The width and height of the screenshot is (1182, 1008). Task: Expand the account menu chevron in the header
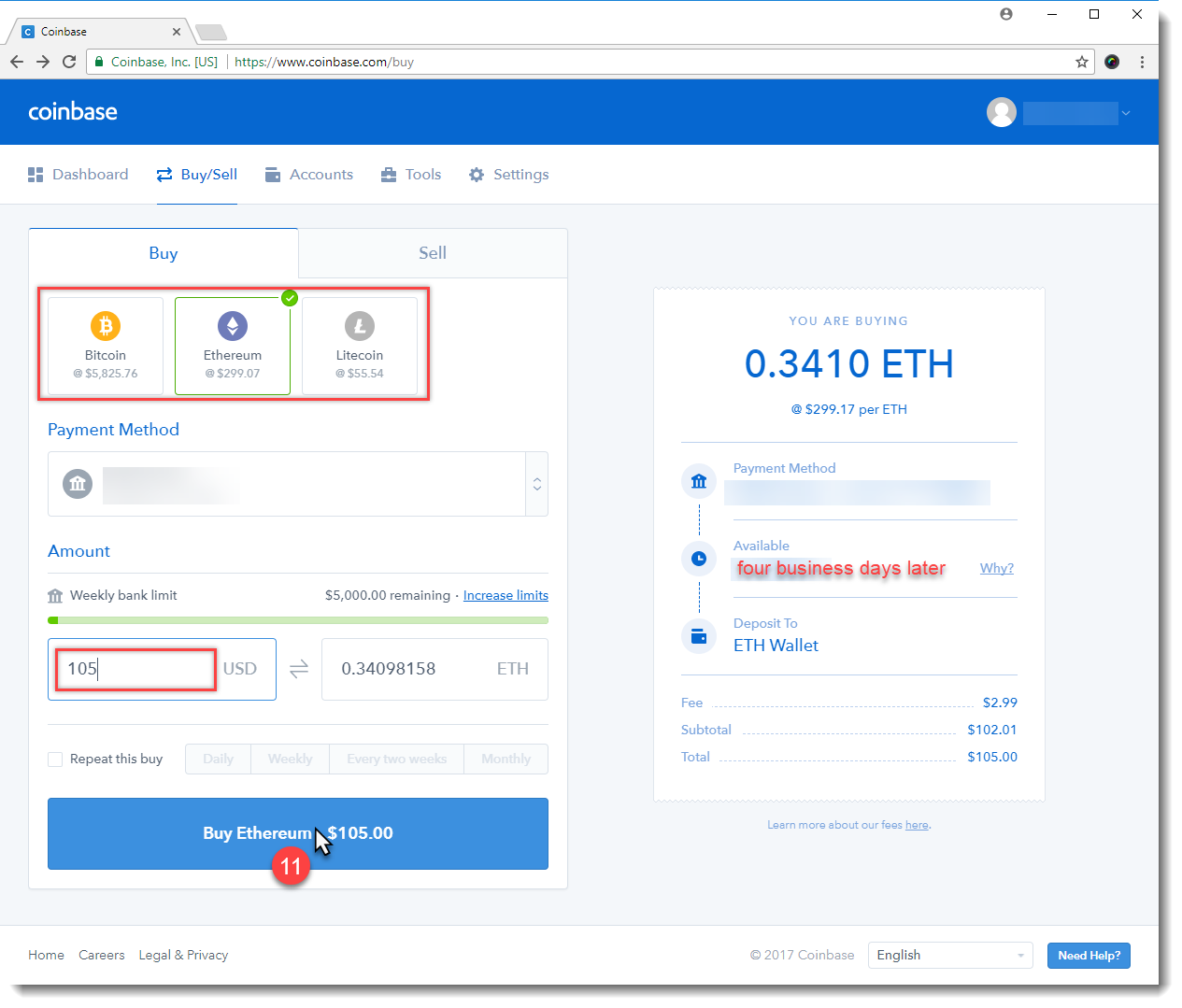coord(1126,113)
